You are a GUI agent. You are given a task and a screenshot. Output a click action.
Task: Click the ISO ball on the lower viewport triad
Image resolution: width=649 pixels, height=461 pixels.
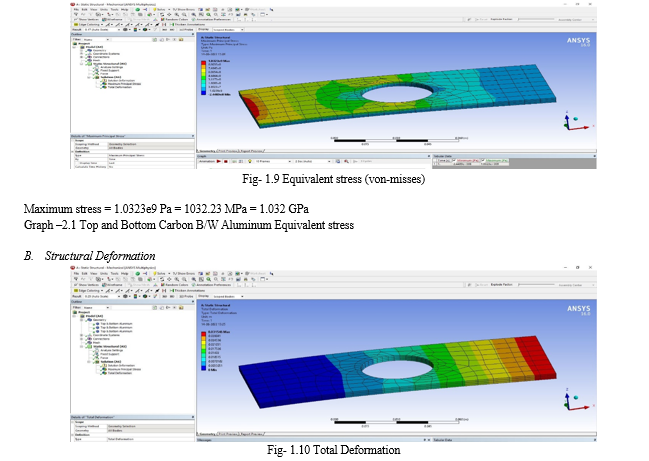pos(576,398)
